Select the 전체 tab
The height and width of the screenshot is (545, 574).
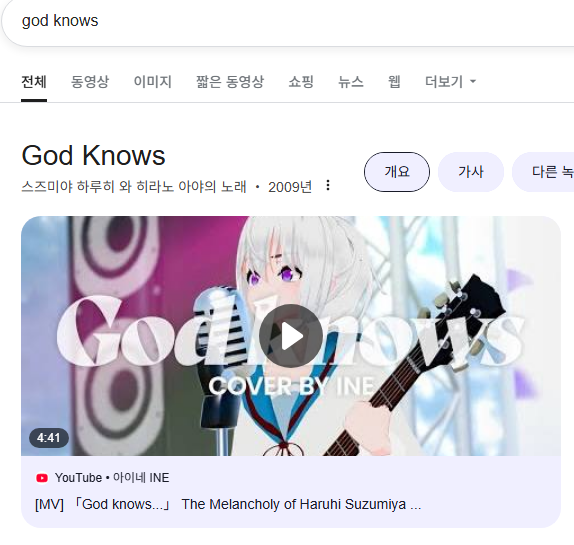tap(34, 81)
